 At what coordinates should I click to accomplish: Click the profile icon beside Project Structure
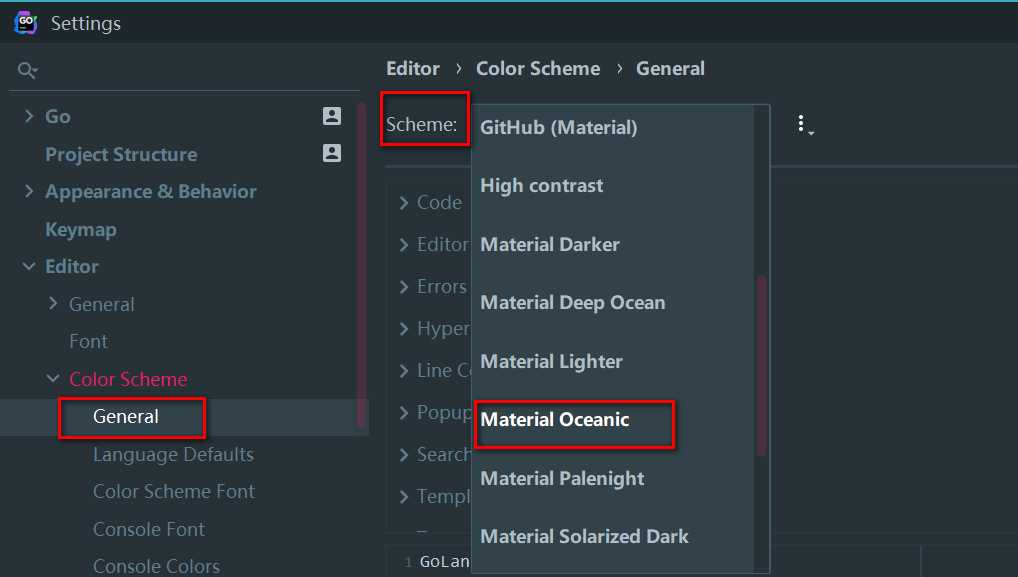click(x=332, y=153)
